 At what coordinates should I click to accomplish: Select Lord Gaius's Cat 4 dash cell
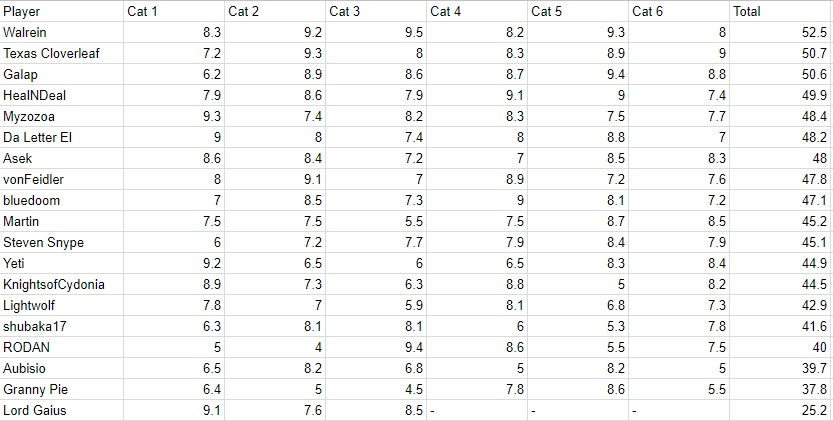pyautogui.click(x=476, y=411)
